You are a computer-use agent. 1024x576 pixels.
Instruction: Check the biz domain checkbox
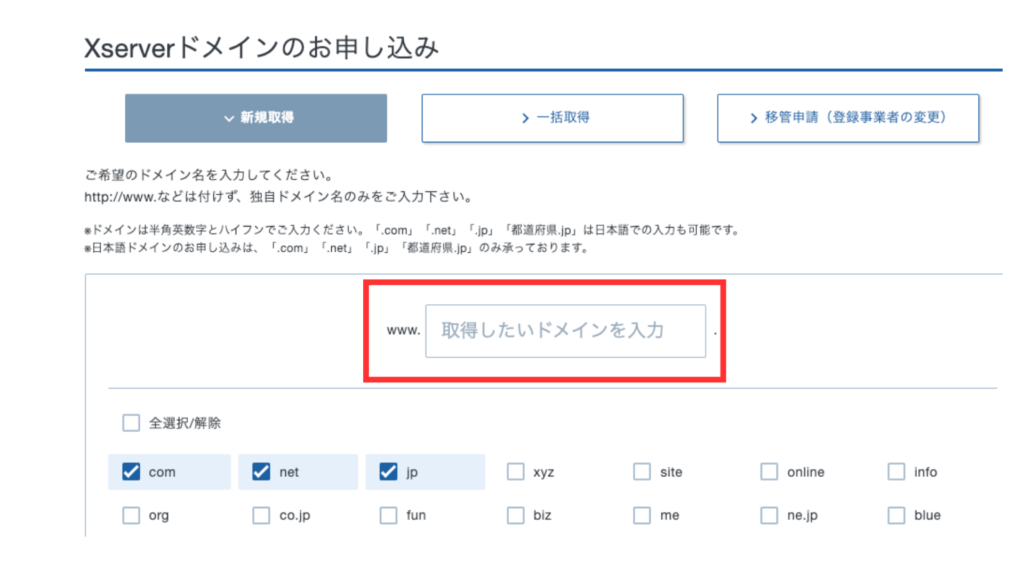516,515
